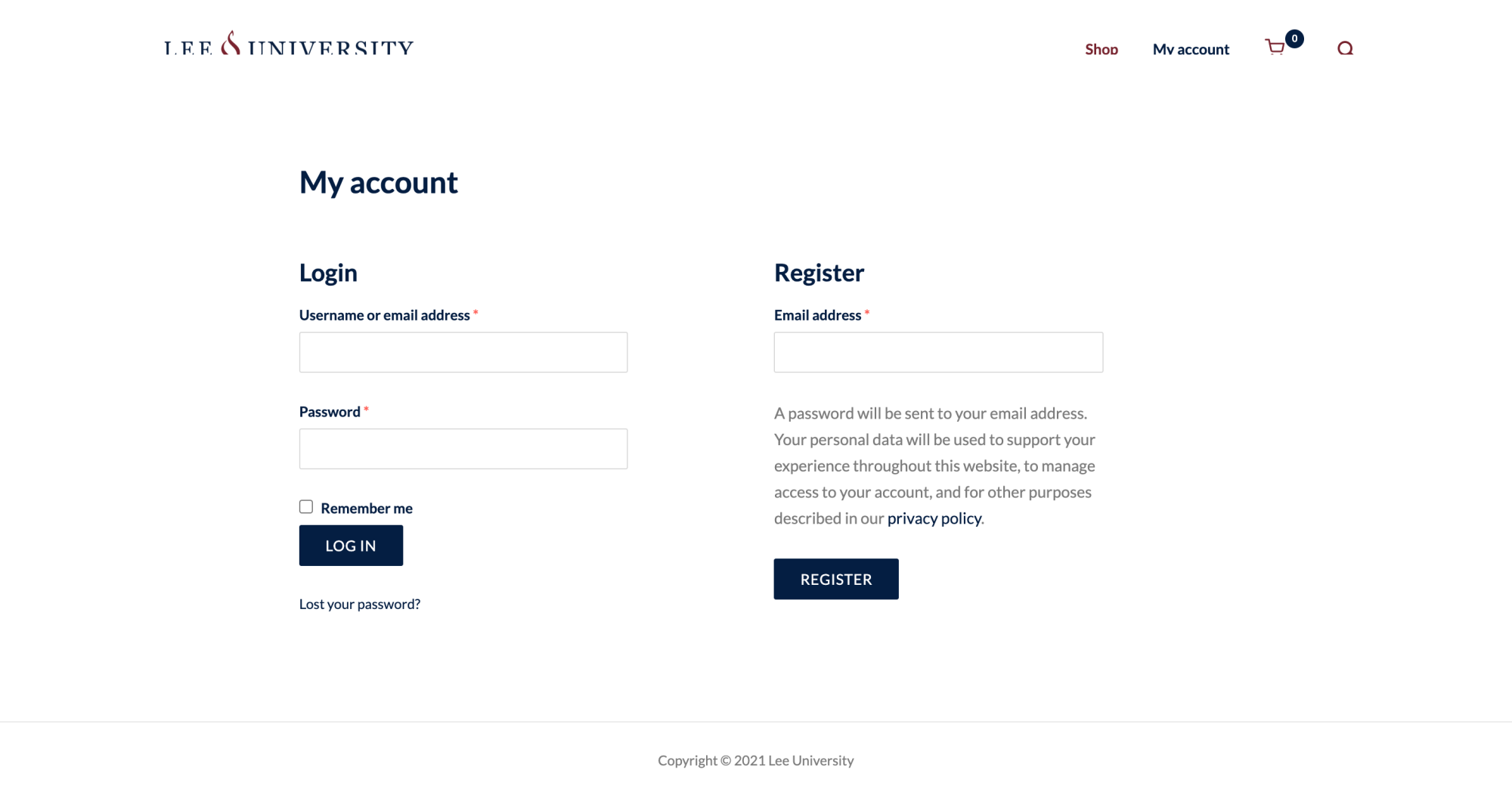Click the search magnifier icon
This screenshot has width=1512, height=798.
[1345, 48]
